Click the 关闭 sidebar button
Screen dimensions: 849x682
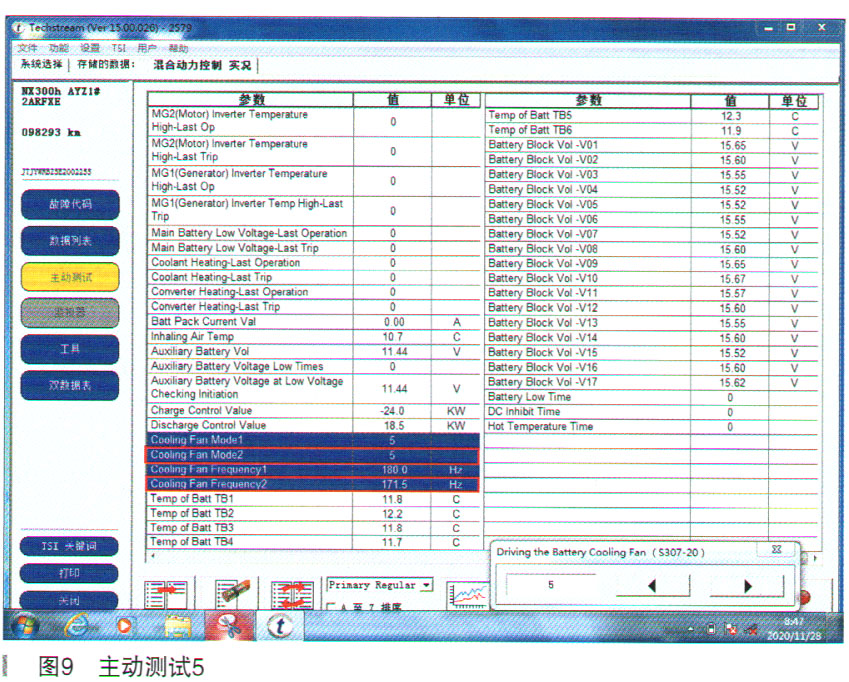tap(69, 600)
